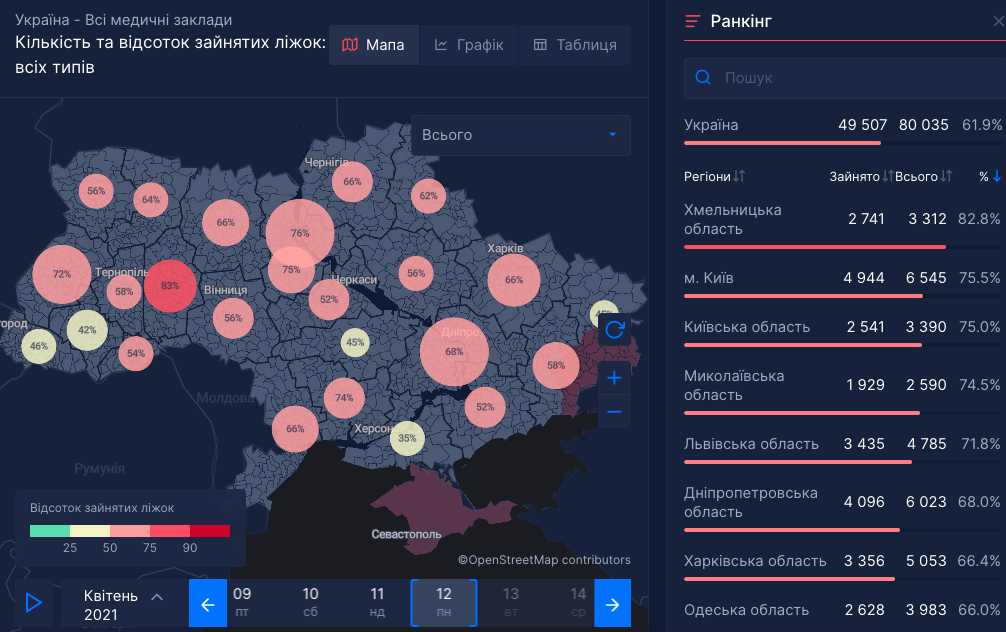Click the pale yellow legend swatch
The height and width of the screenshot is (632, 1006).
tap(90, 531)
